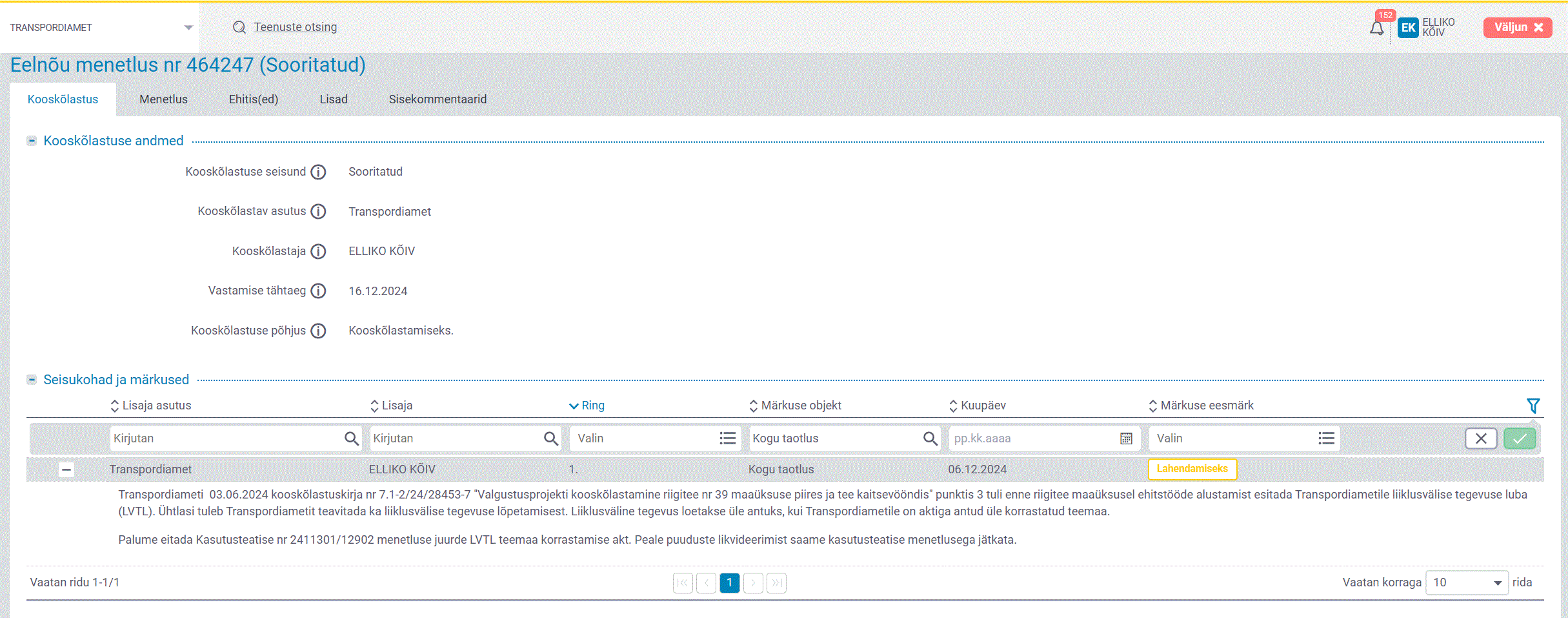Click search icon in Lisaja asutus filter
Image resolution: width=1568 pixels, height=618 pixels.
[352, 438]
